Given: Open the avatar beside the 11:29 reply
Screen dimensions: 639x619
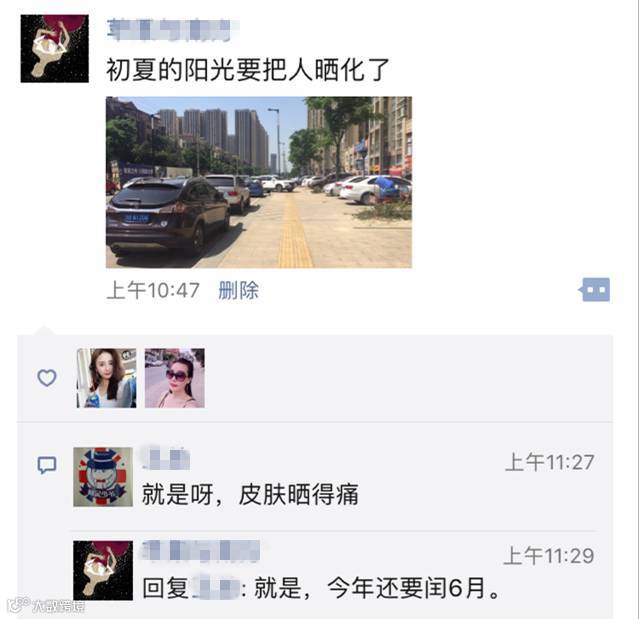Looking at the screenshot, I should point(103,570).
